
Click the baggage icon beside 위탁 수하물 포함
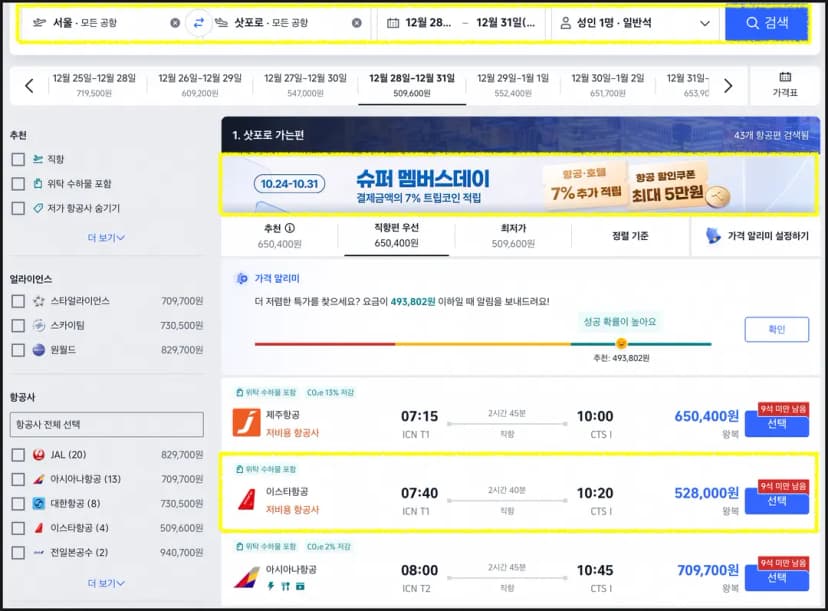pos(37,184)
